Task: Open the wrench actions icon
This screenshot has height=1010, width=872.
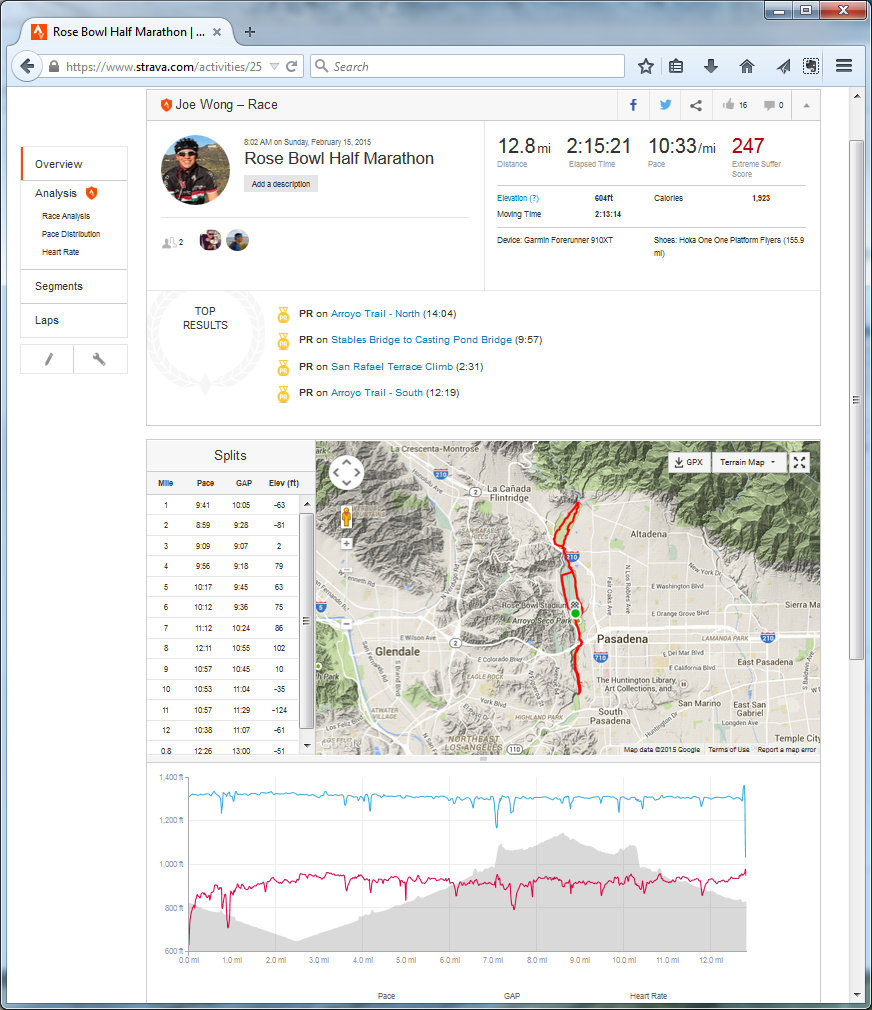Action: [x=100, y=360]
